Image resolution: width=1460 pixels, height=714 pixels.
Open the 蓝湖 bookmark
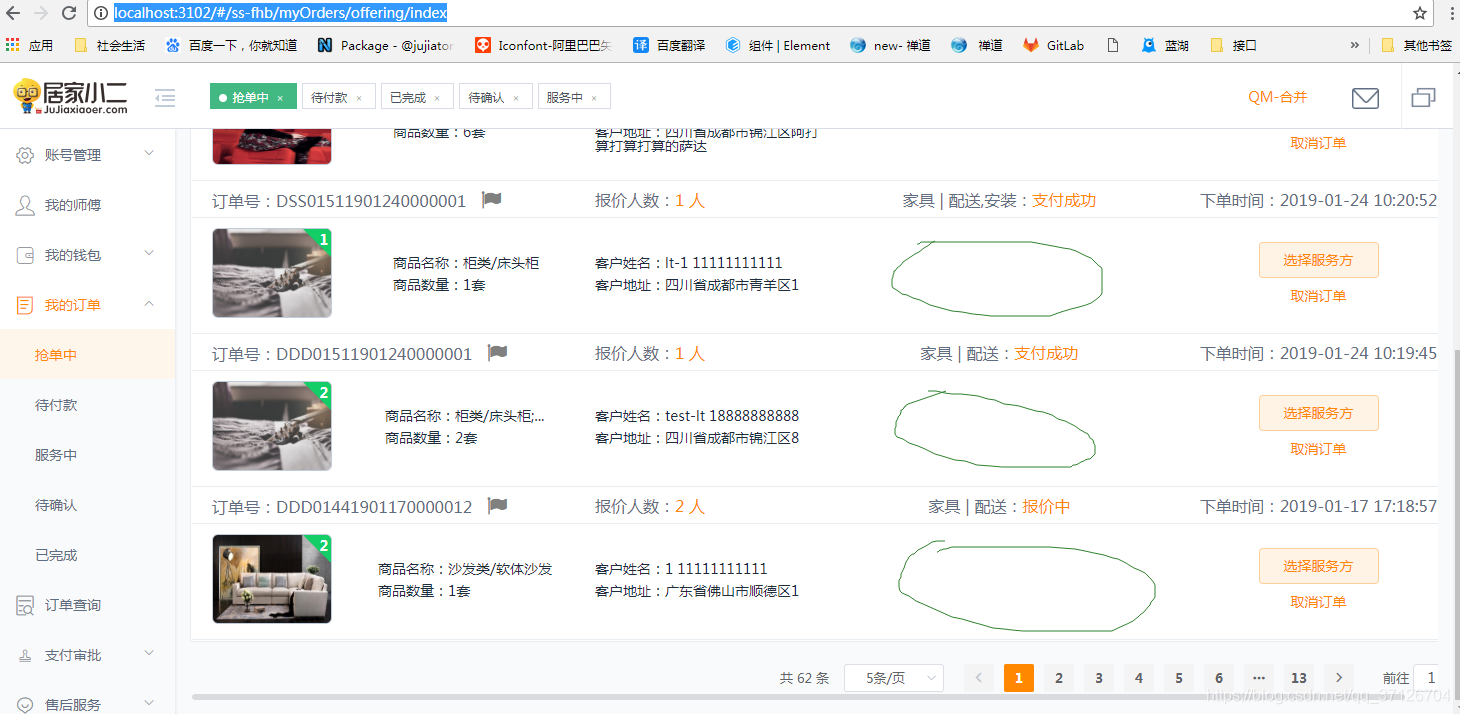[1165, 45]
